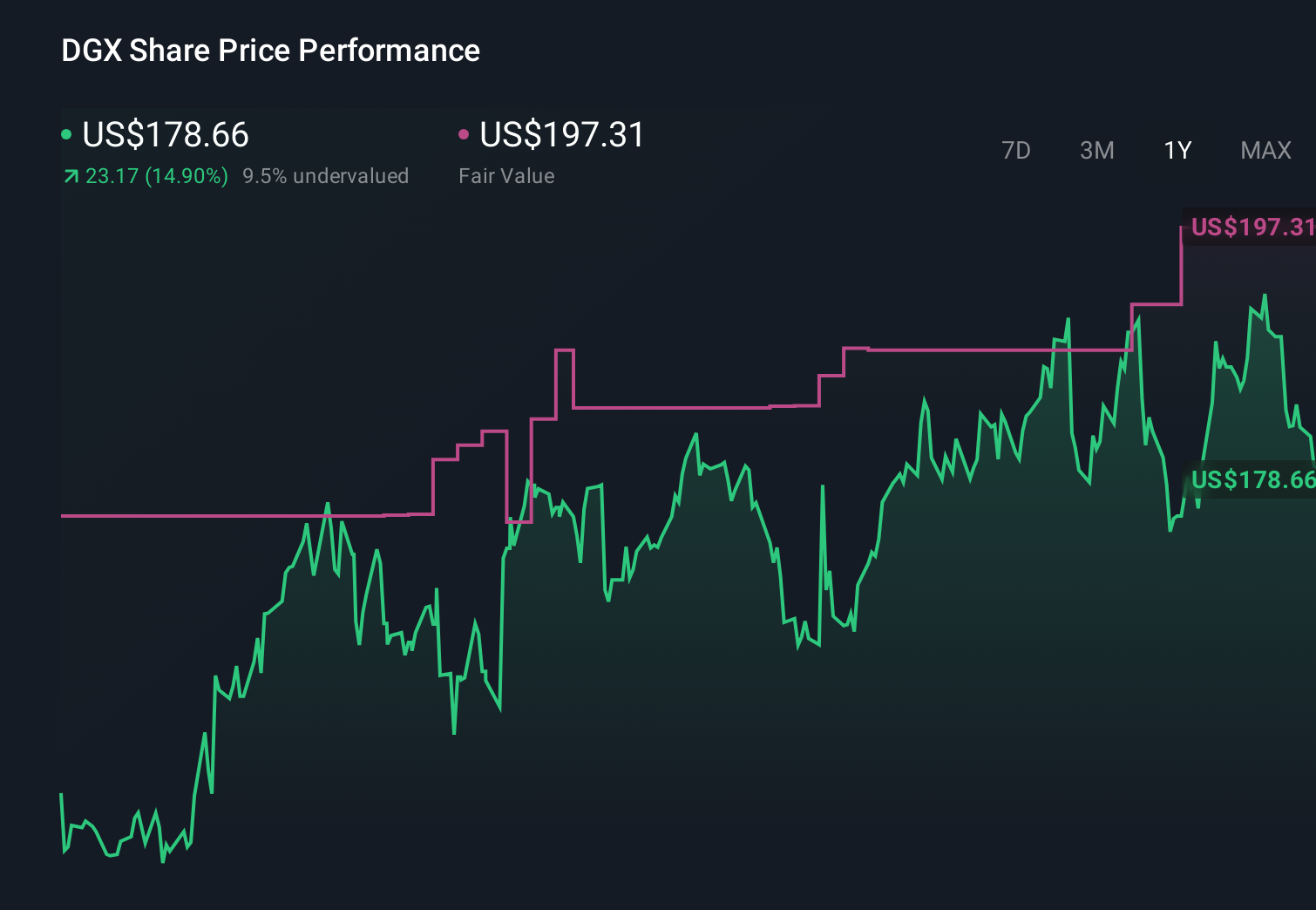Screen dimensions: 1316x910
Task: Click the peak of the green price chart
Action: pyautogui.click(x=1265, y=298)
